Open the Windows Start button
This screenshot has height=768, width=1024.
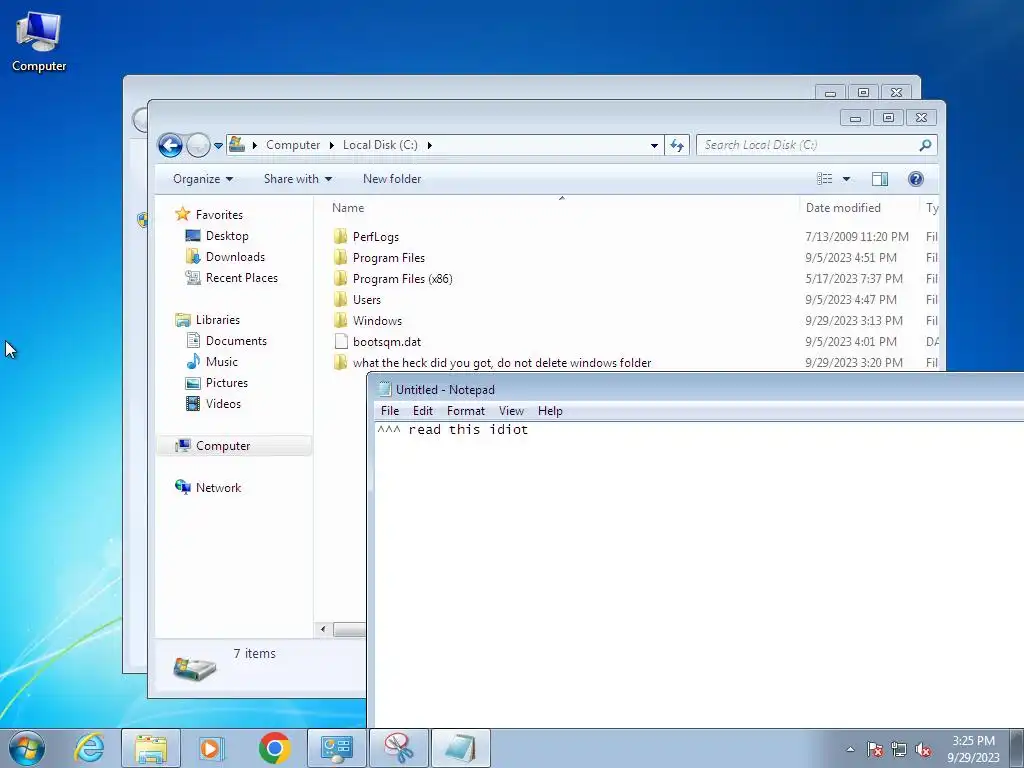[27, 748]
